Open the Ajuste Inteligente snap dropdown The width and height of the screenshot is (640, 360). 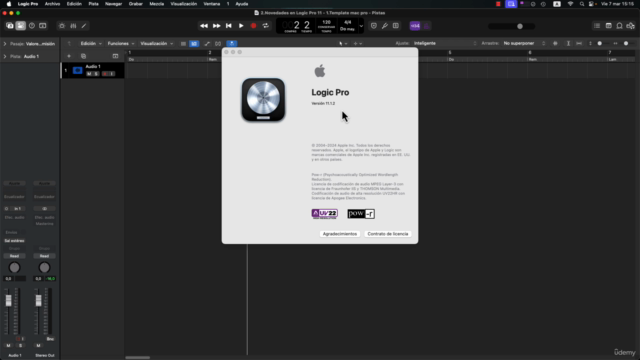(445, 43)
